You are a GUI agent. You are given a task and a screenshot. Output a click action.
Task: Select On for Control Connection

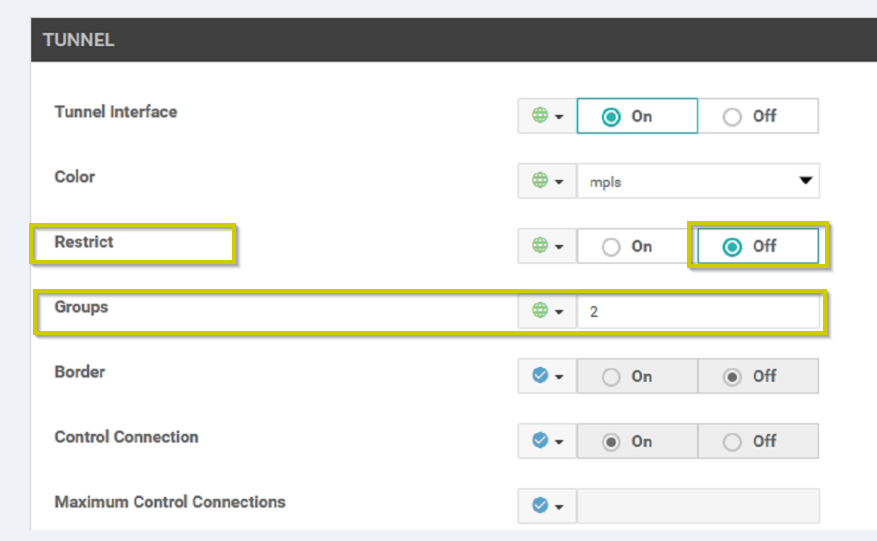pos(637,441)
